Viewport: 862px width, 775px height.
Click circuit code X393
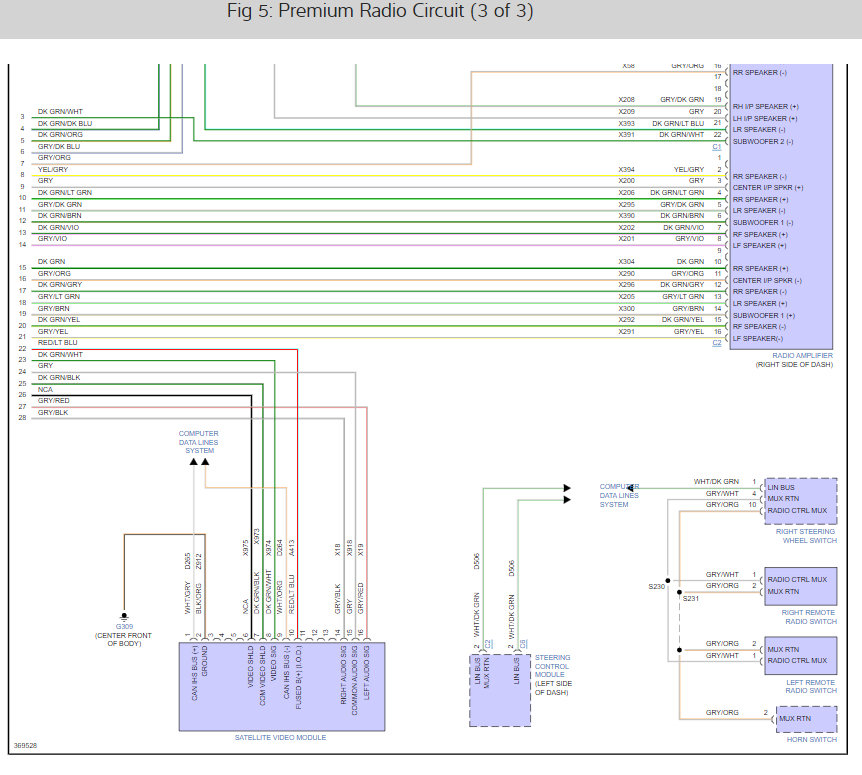tap(626, 123)
